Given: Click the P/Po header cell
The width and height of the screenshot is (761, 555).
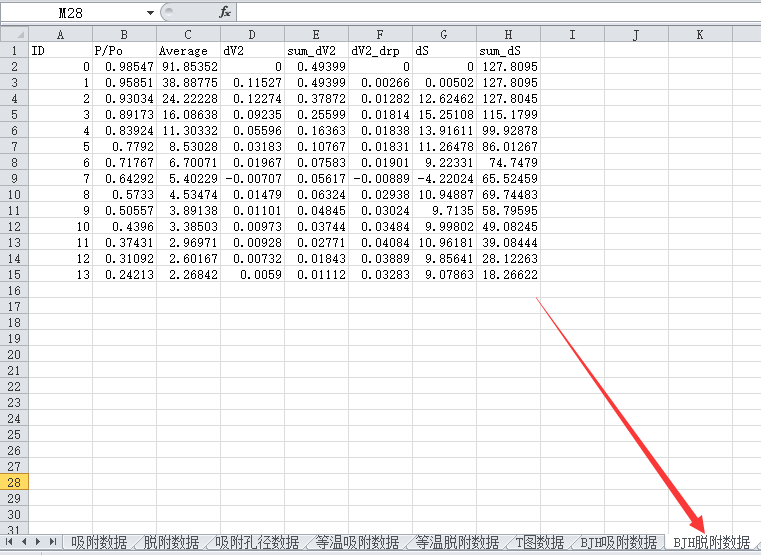Looking at the screenshot, I should tap(124, 50).
